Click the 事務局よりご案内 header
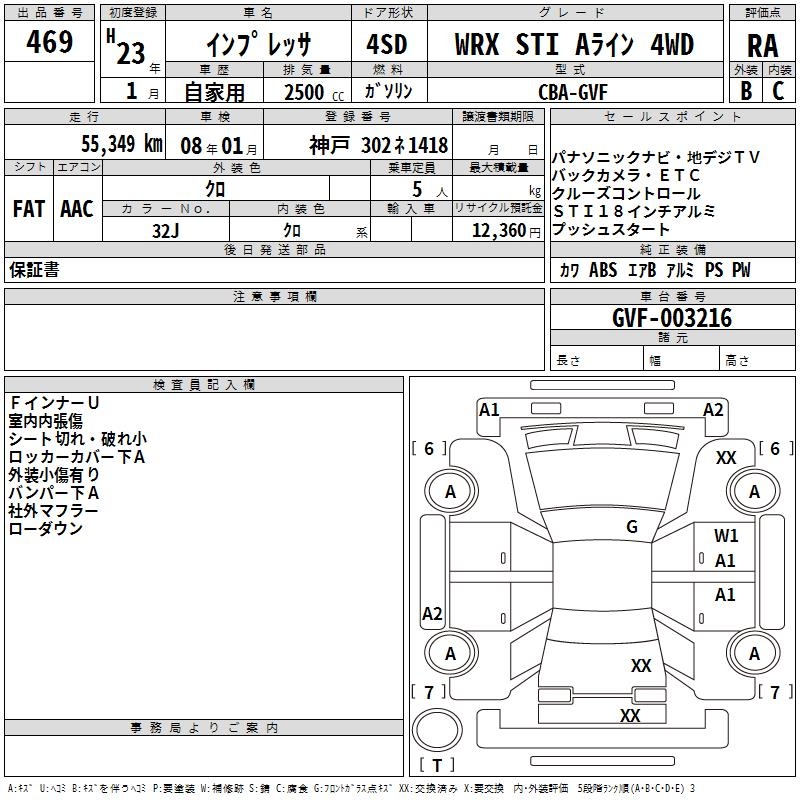This screenshot has width=800, height=800. click(x=204, y=728)
